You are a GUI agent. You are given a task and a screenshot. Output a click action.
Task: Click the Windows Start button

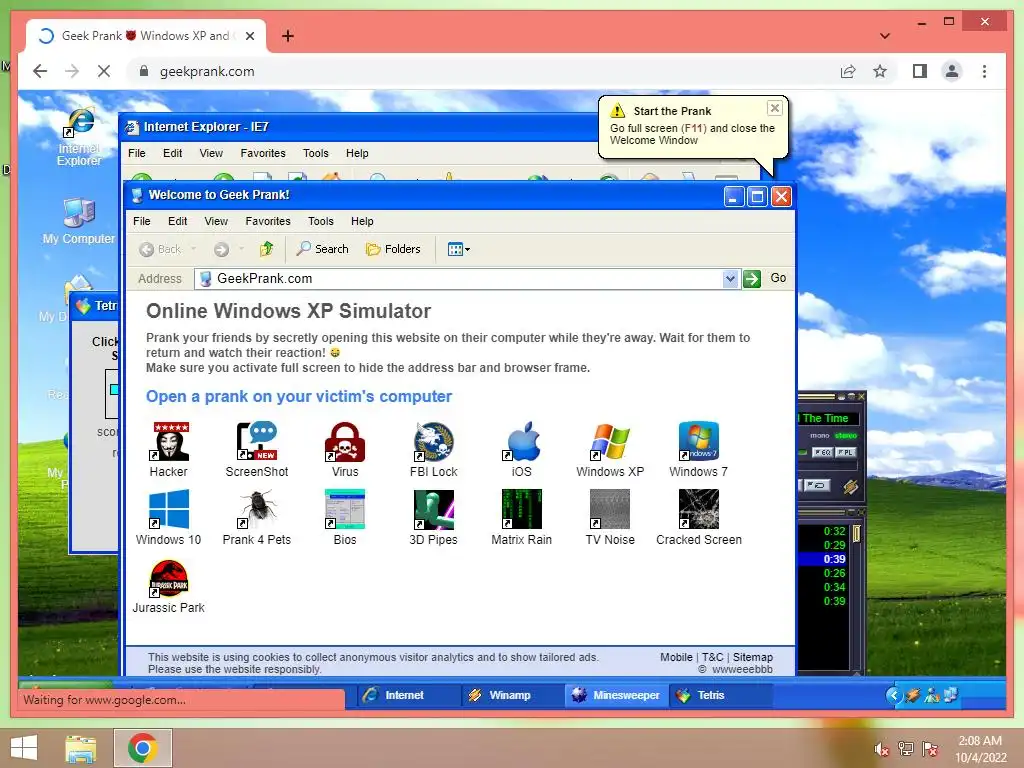coord(24,748)
